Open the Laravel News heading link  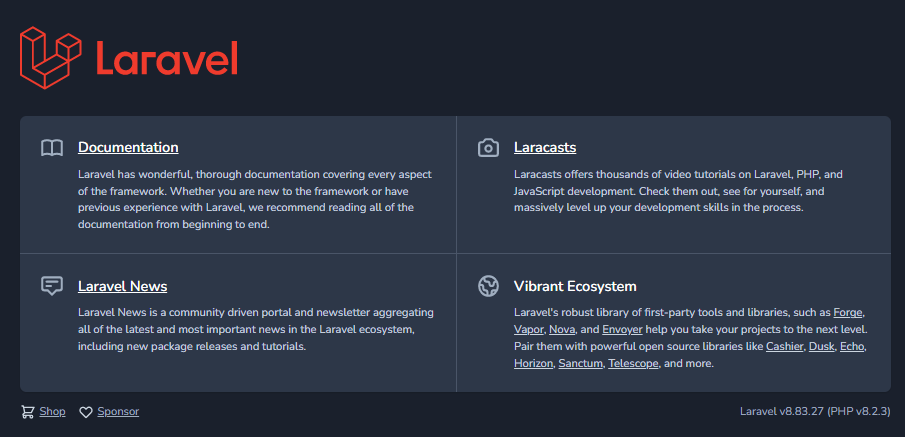tap(122, 286)
